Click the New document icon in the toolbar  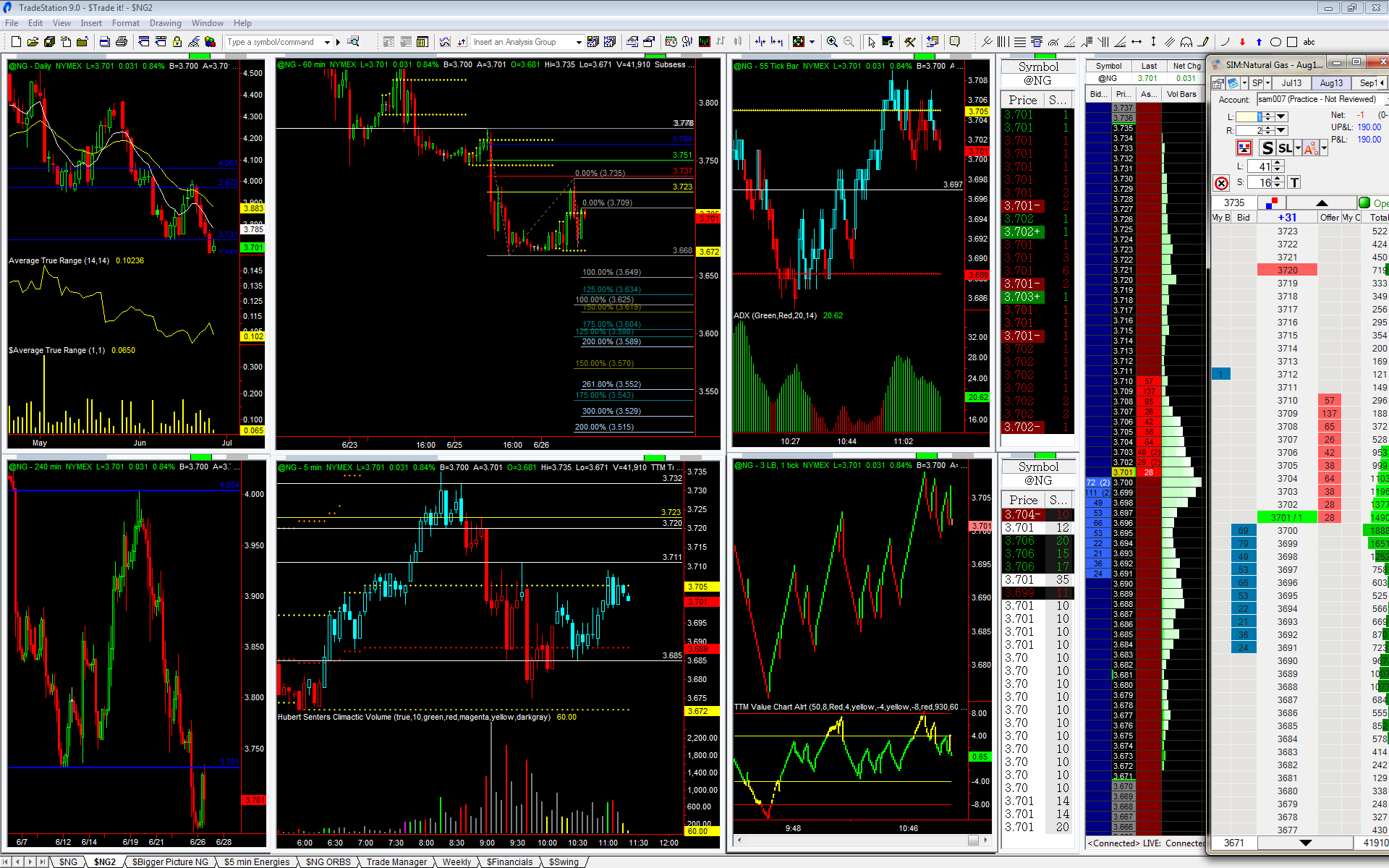[x=16, y=42]
